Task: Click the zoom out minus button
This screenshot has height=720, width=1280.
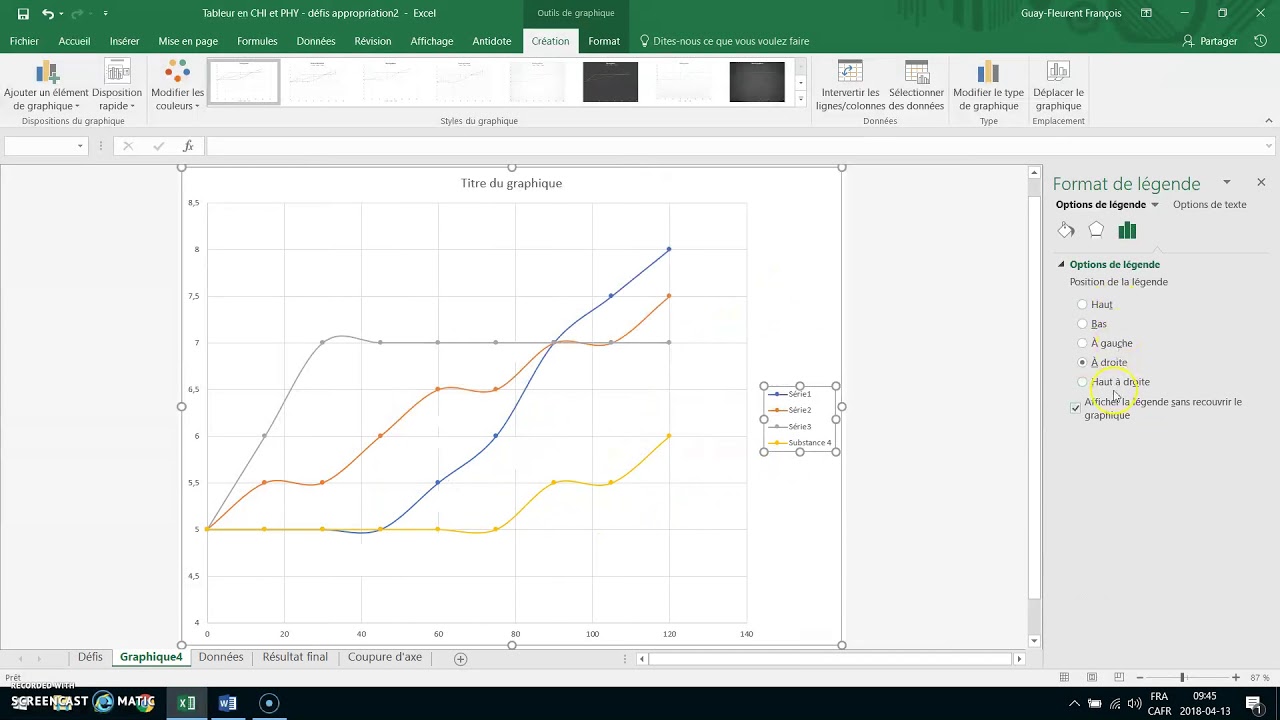Action: point(1139,677)
